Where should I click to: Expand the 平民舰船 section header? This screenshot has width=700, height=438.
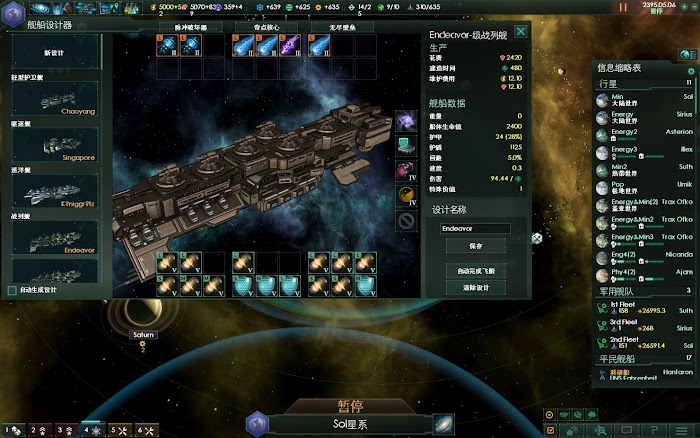click(645, 359)
